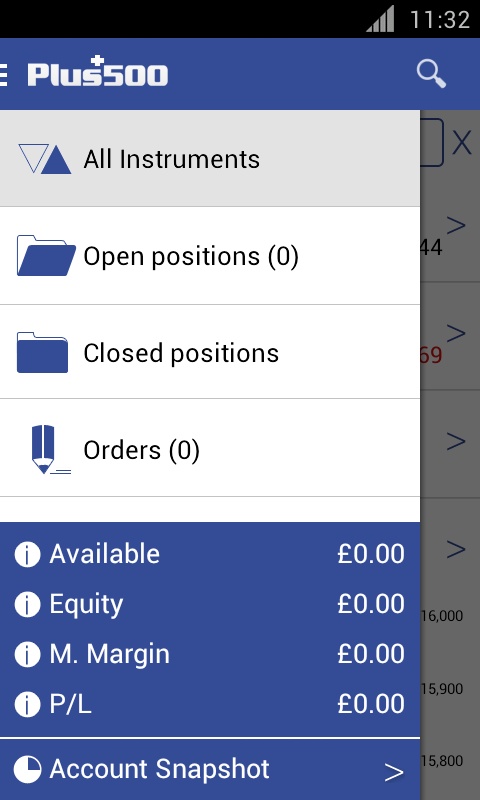Tap the Plus500 logo

click(x=97, y=72)
